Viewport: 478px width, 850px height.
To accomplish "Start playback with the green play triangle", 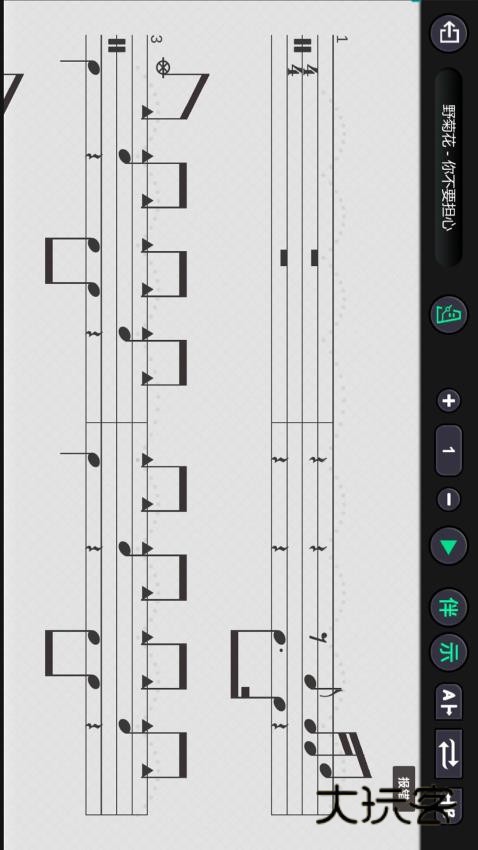I will (449, 548).
